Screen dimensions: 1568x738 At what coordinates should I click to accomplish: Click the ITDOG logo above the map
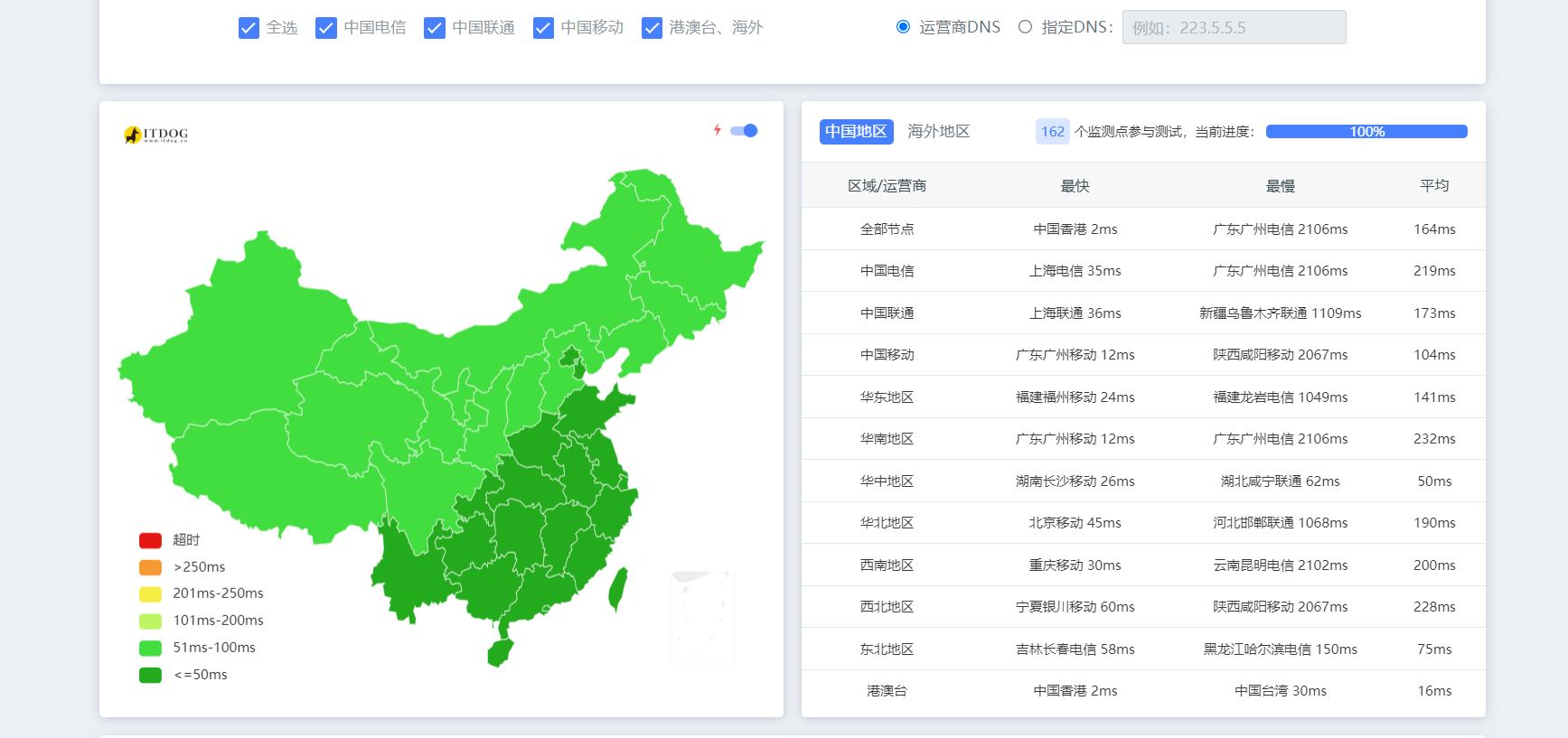pos(156,135)
